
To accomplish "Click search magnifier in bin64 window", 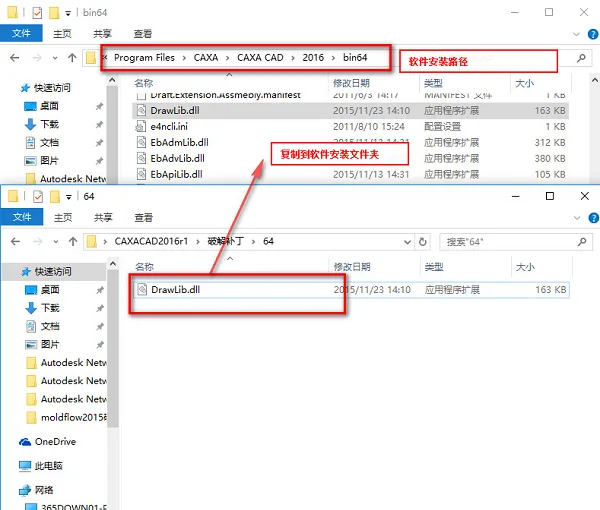I will click(581, 58).
